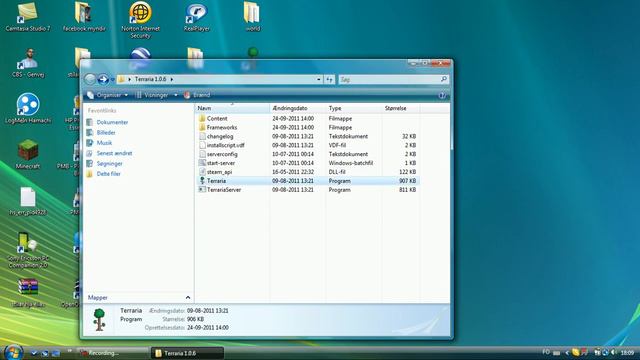Select steam_api DLL file
640x360 pixels.
coord(220,172)
